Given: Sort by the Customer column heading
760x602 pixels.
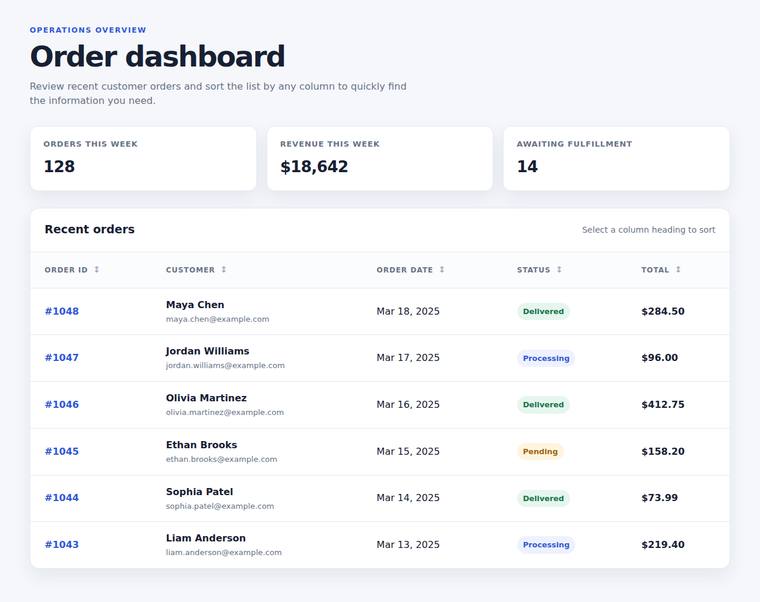Looking at the screenshot, I should (x=196, y=270).
